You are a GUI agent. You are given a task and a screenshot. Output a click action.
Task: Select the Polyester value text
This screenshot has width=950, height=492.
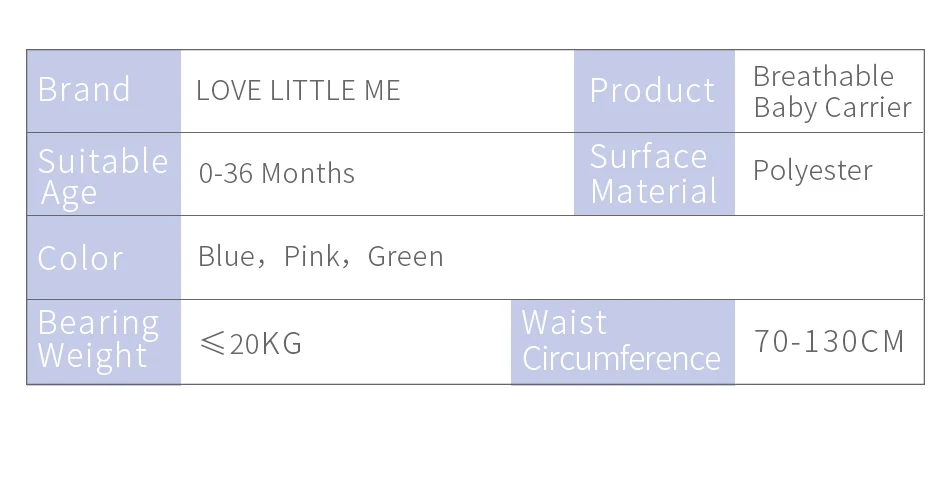click(x=812, y=171)
